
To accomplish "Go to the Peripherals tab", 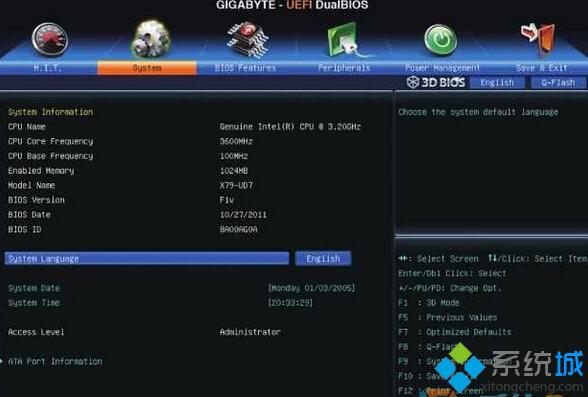I will coord(344,68).
